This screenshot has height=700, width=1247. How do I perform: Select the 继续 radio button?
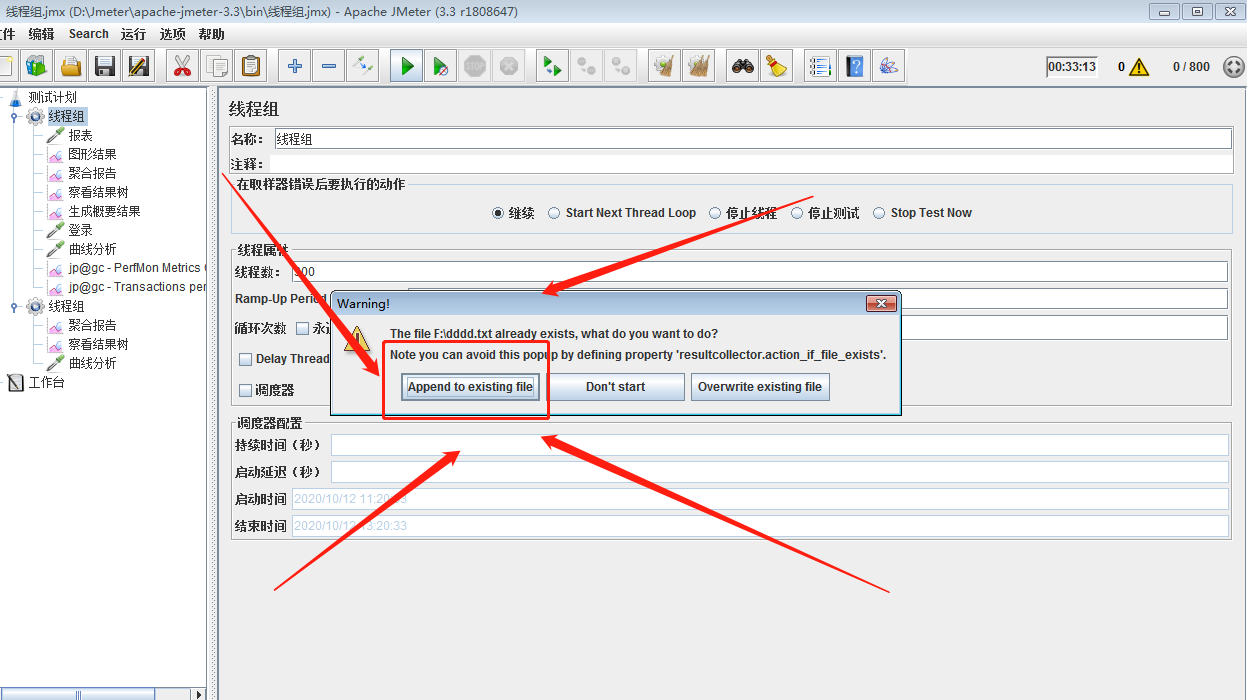click(498, 213)
